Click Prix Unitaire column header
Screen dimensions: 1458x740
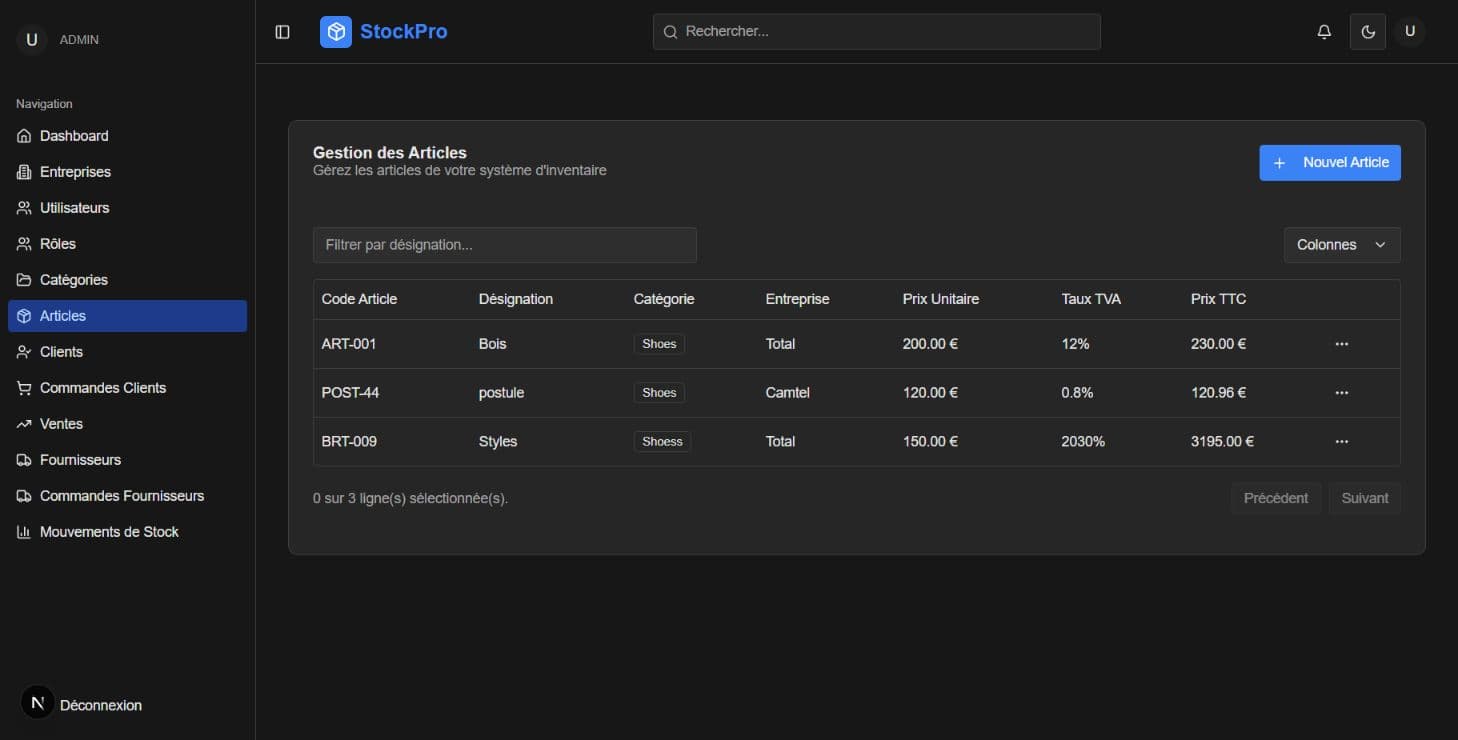point(941,299)
